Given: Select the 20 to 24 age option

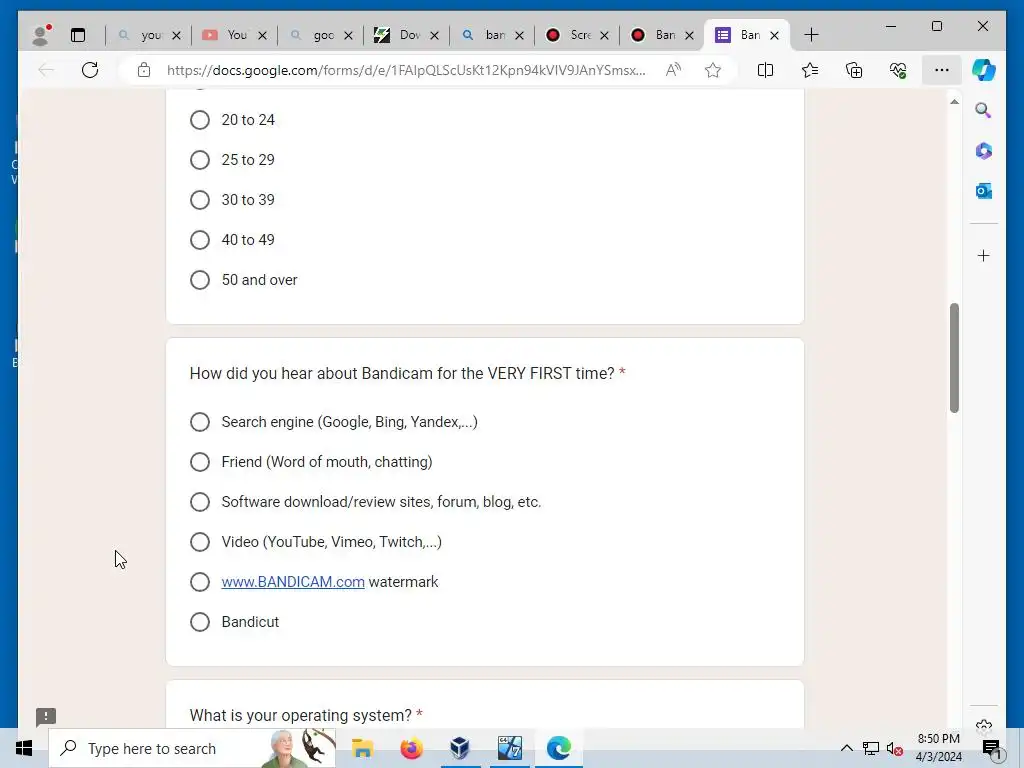Looking at the screenshot, I should click(x=200, y=120).
